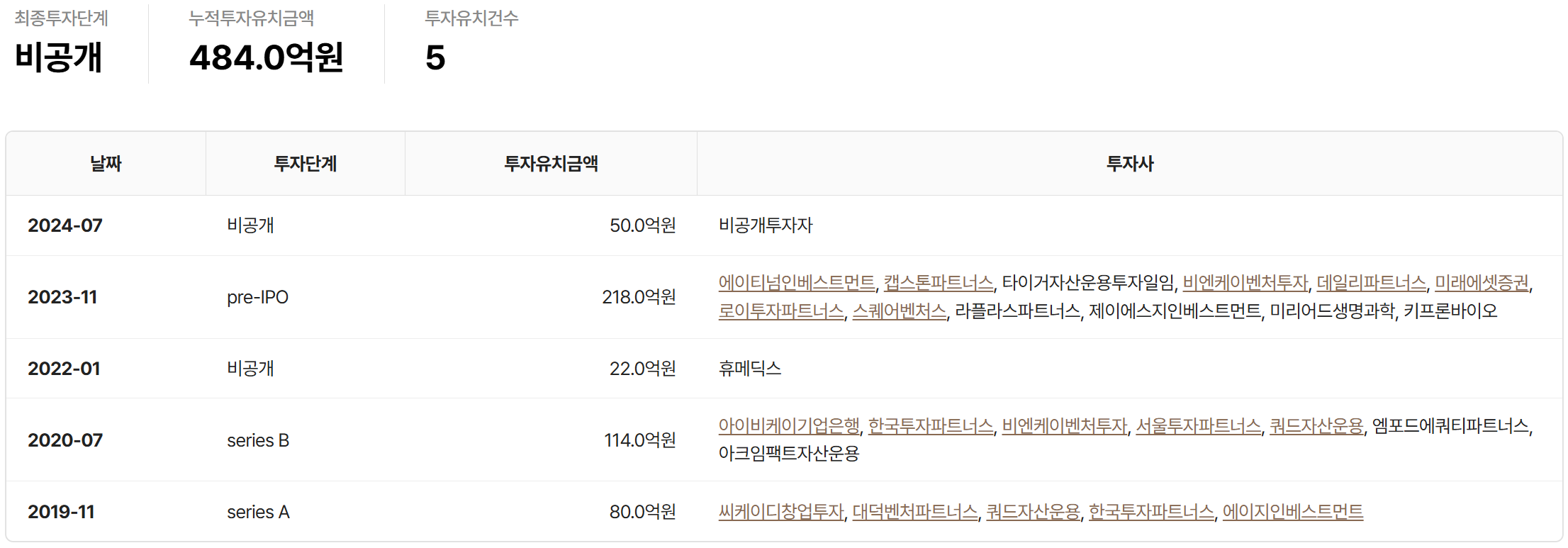1568x548 pixels.
Task: Open the 서울투자파트너스 investor link
Action: 1198,426
